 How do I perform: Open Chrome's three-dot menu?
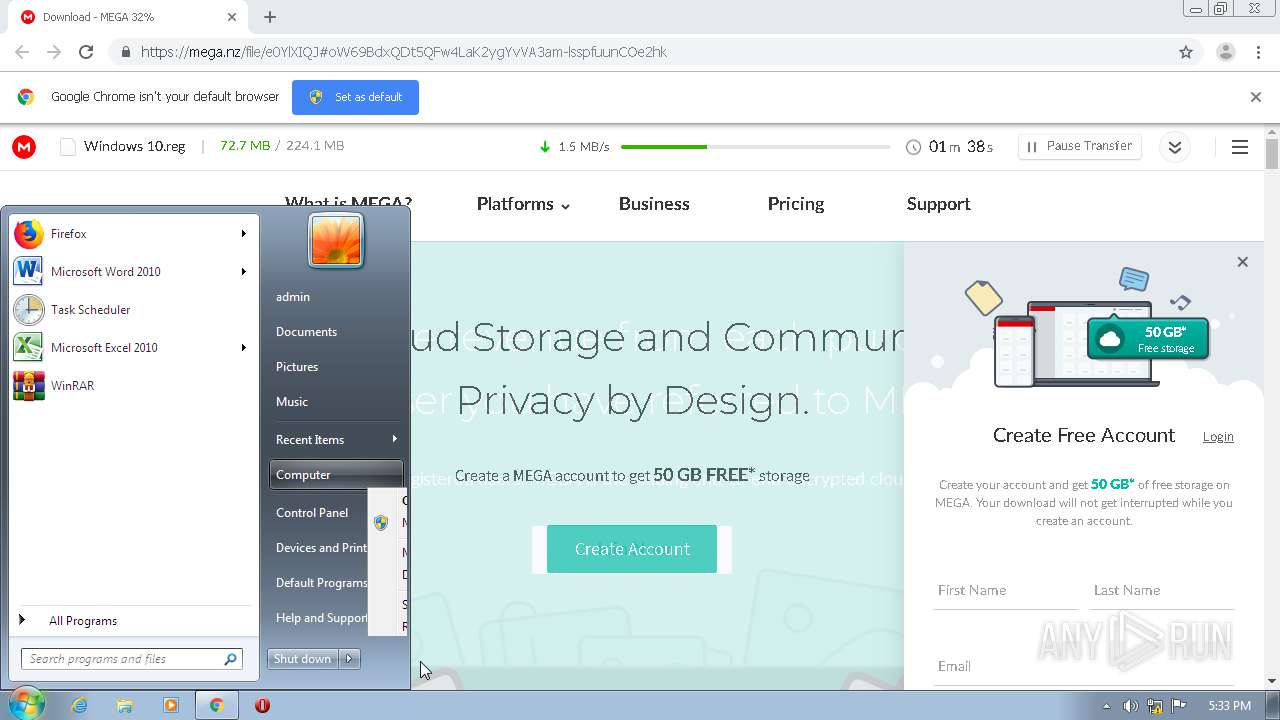[x=1259, y=52]
